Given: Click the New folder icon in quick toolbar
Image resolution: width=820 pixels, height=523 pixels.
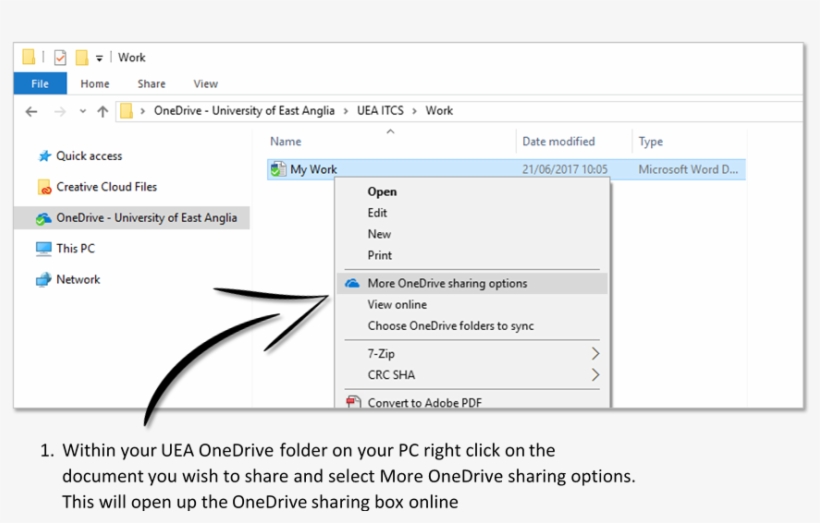Looking at the screenshot, I should pyautogui.click(x=82, y=57).
